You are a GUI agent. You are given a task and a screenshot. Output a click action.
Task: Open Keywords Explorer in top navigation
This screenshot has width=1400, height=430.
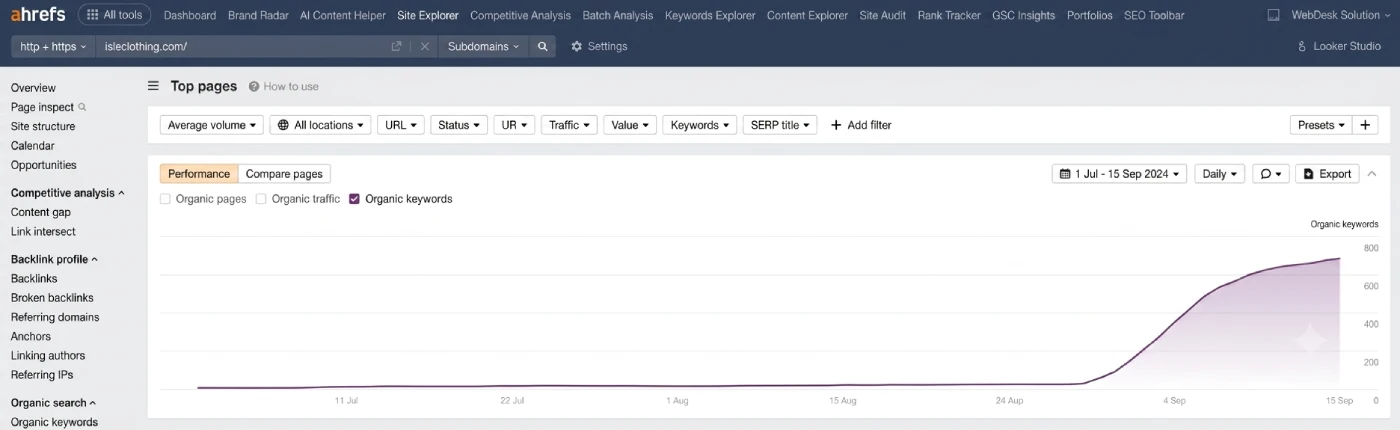710,15
